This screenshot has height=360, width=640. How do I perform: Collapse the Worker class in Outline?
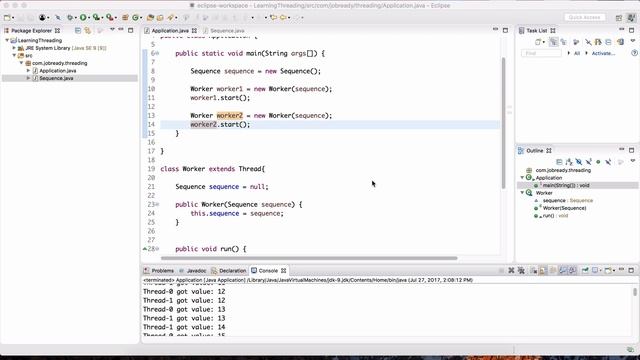coord(522,193)
